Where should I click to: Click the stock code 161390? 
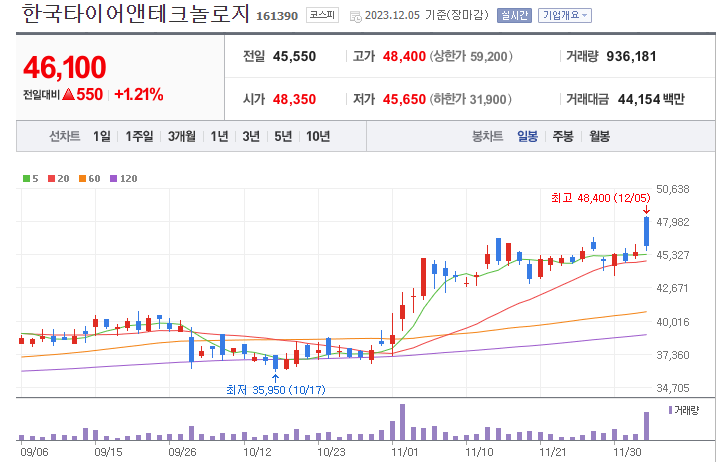point(277,16)
